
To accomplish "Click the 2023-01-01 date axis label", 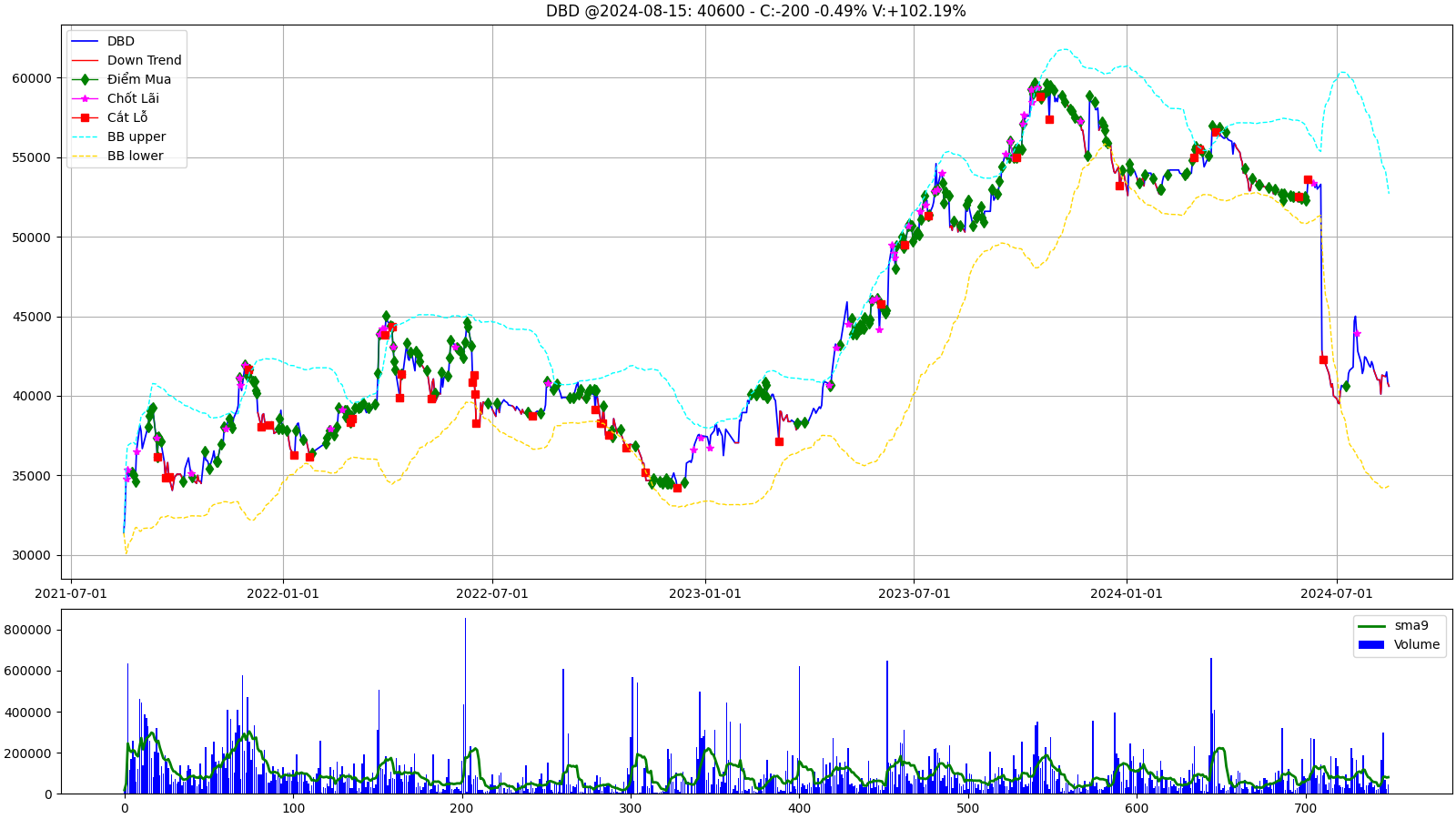I will tap(705, 593).
